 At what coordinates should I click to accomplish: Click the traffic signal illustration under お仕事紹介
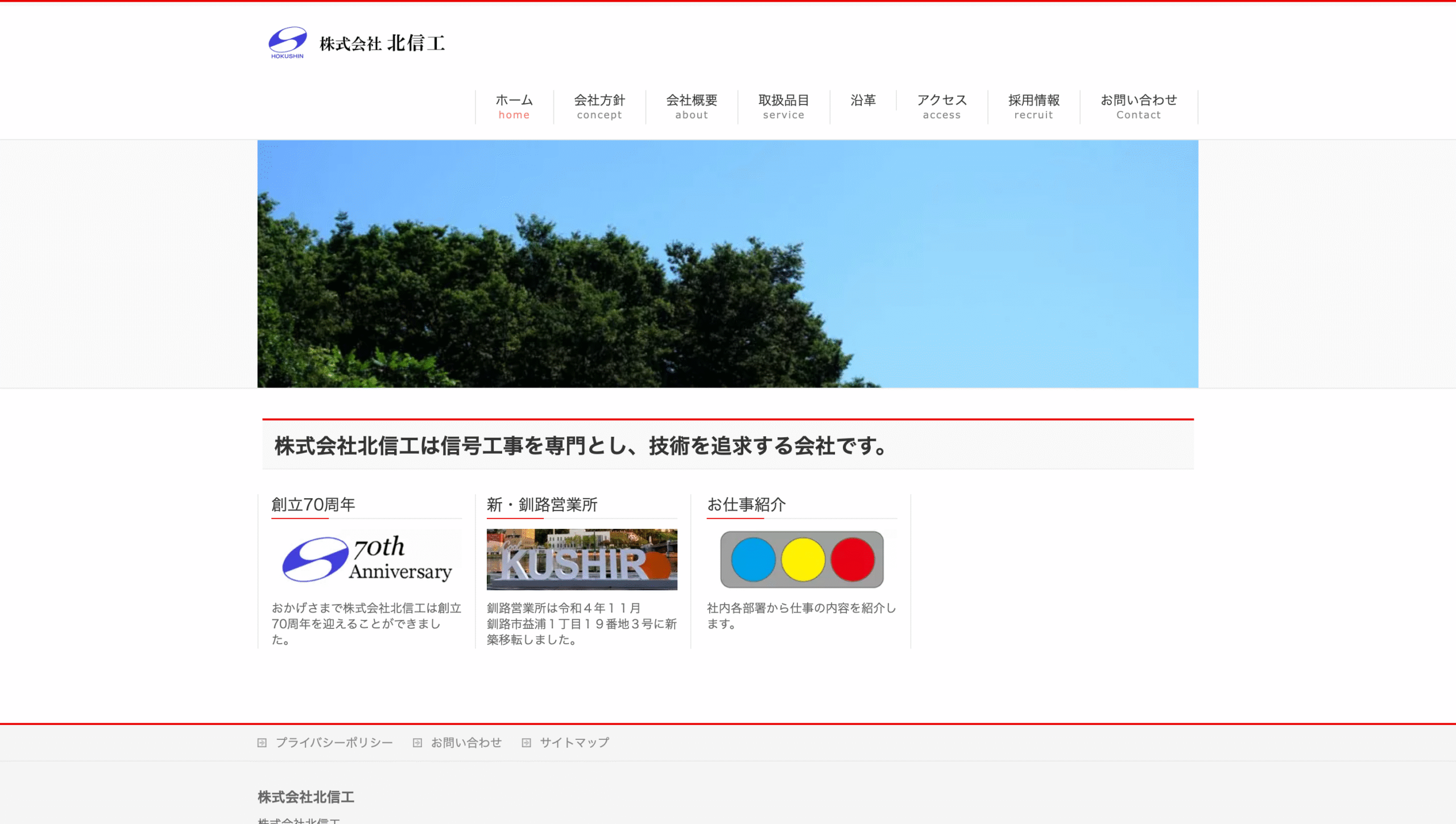pyautogui.click(x=802, y=560)
